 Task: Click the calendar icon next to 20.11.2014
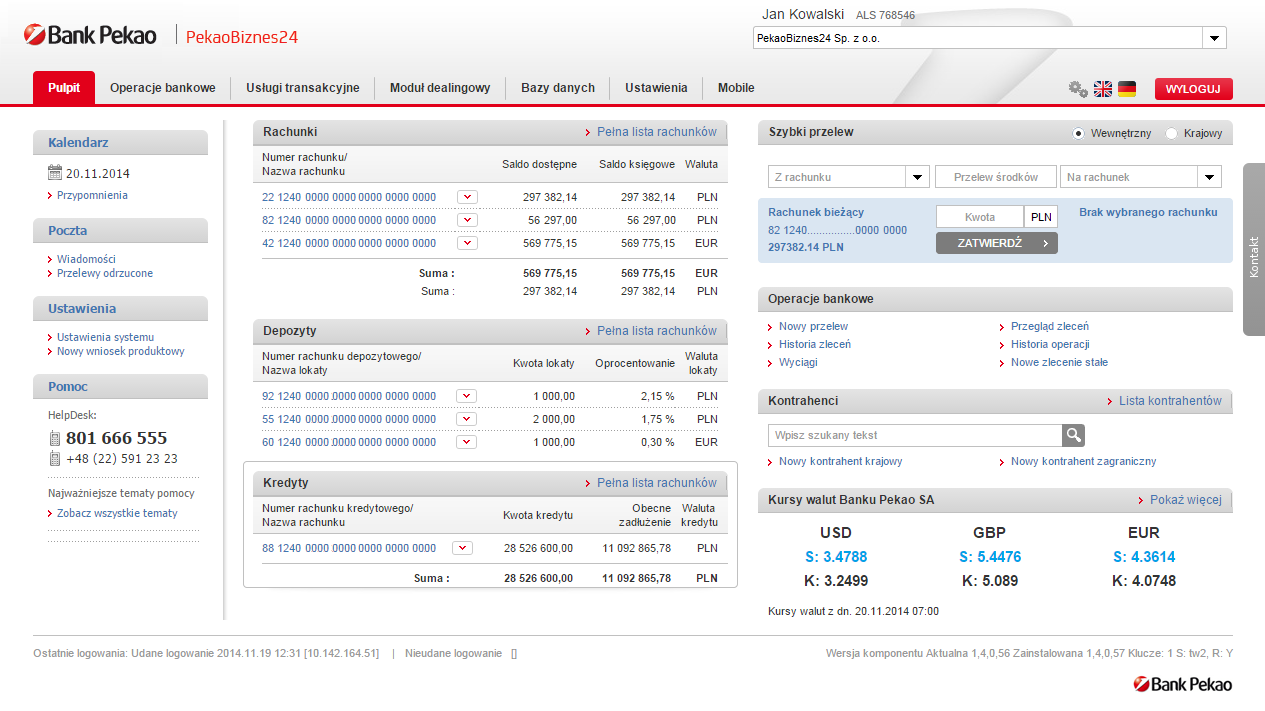click(x=55, y=172)
